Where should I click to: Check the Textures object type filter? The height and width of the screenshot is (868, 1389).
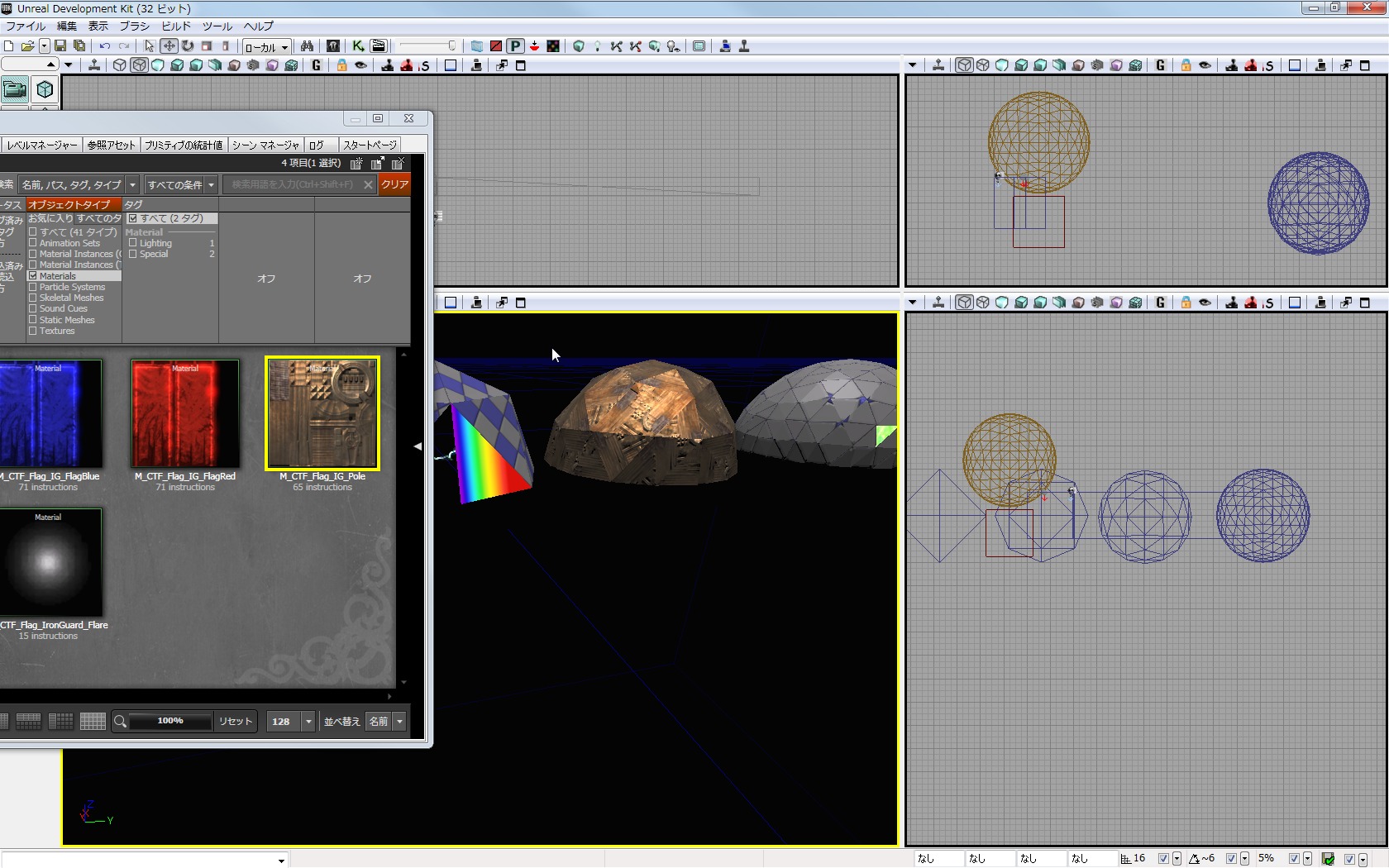coord(33,331)
